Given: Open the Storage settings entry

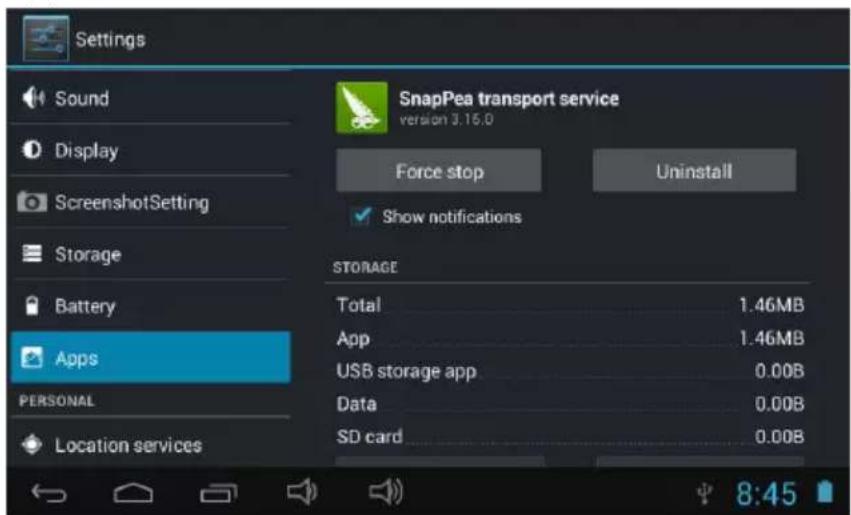Looking at the screenshot, I should [150, 254].
